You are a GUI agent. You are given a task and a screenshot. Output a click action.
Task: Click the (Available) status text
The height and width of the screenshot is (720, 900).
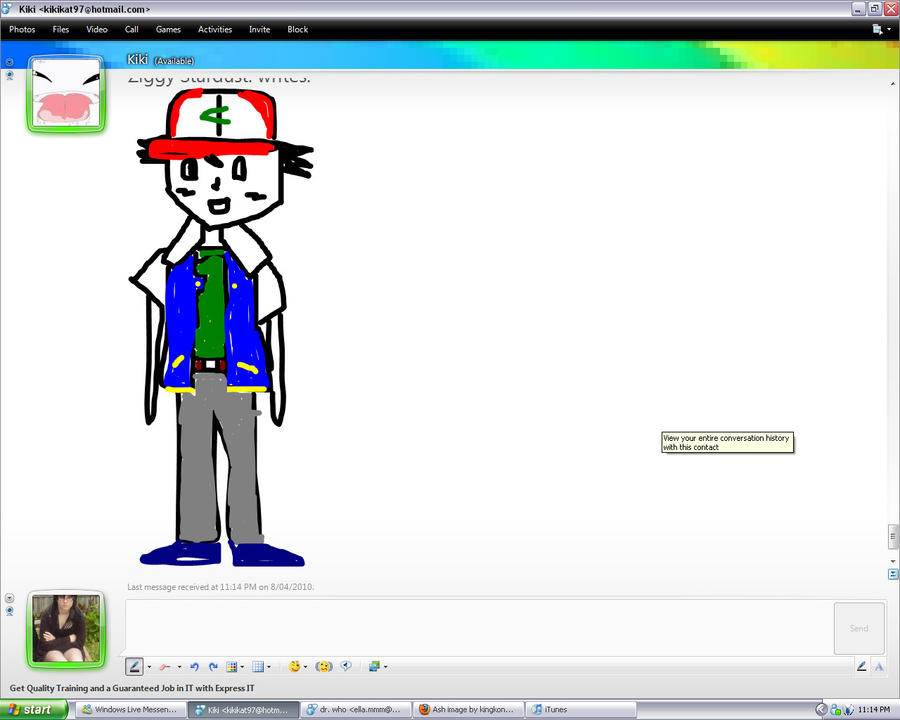[174, 61]
